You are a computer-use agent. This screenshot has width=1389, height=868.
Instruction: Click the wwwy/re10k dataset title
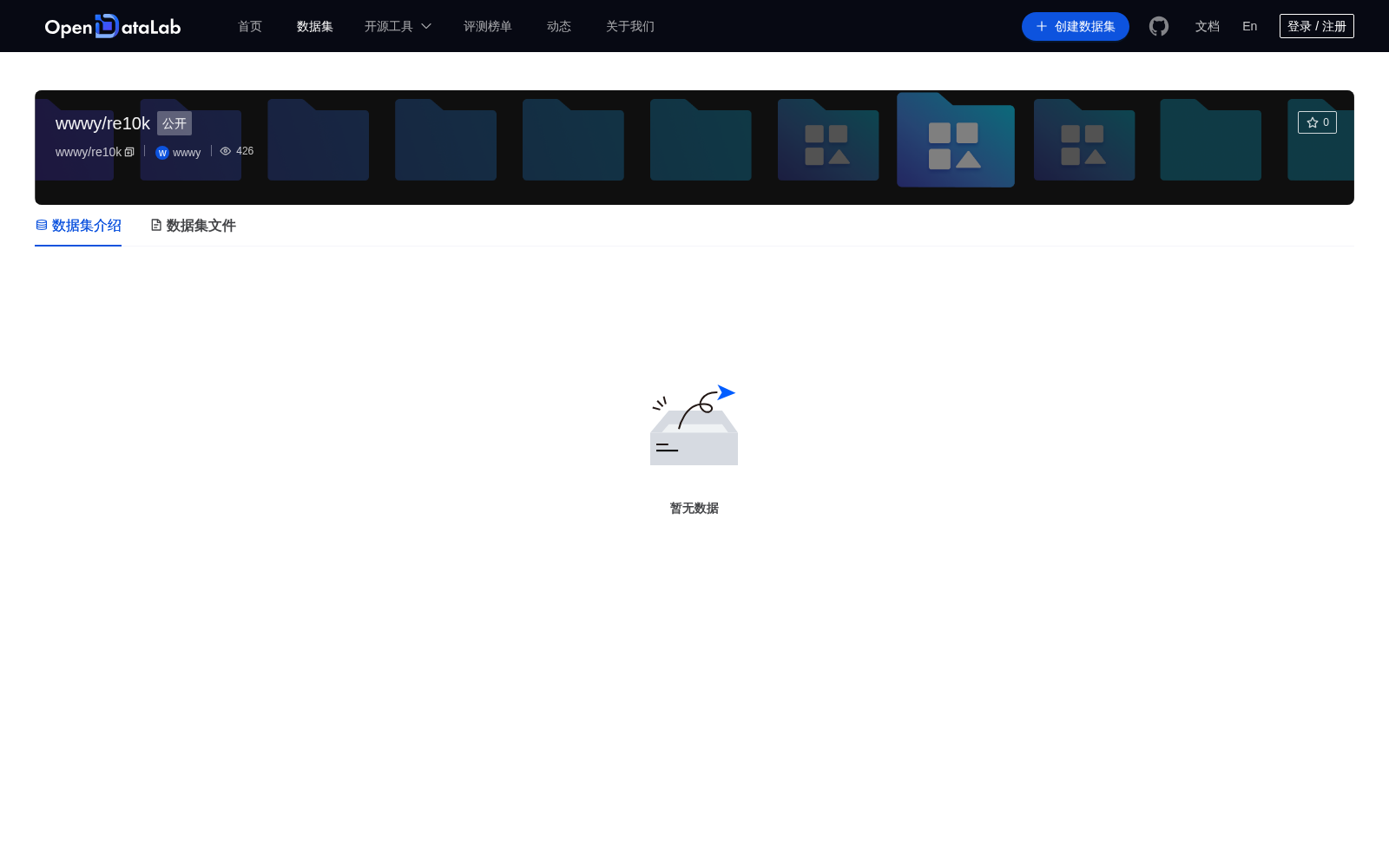pos(102,123)
